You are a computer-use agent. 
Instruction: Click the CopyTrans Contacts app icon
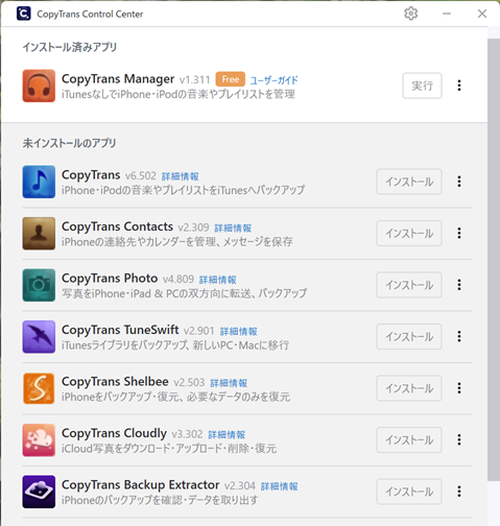coord(39,233)
